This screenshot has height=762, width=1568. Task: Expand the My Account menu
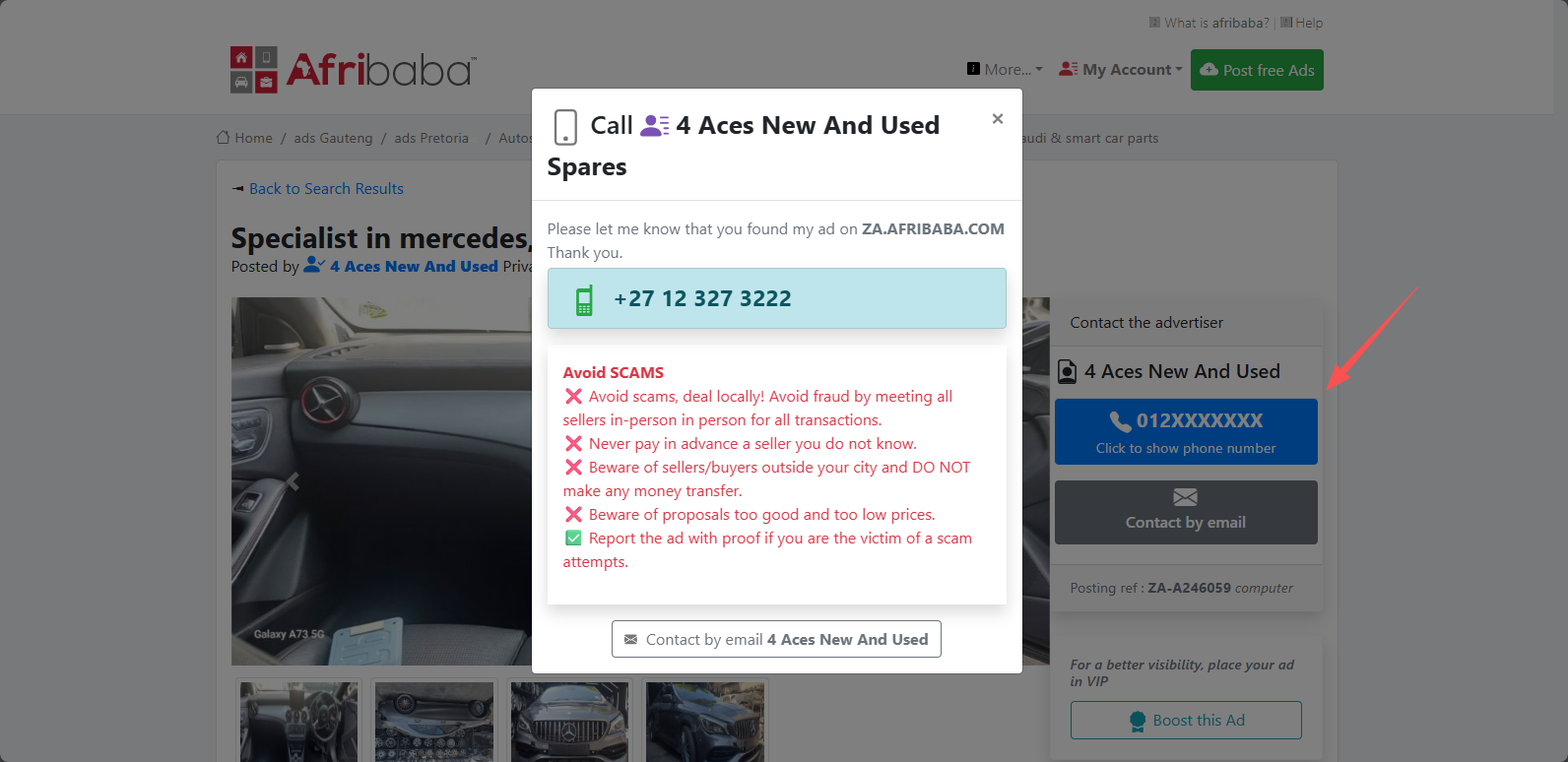point(1121,69)
